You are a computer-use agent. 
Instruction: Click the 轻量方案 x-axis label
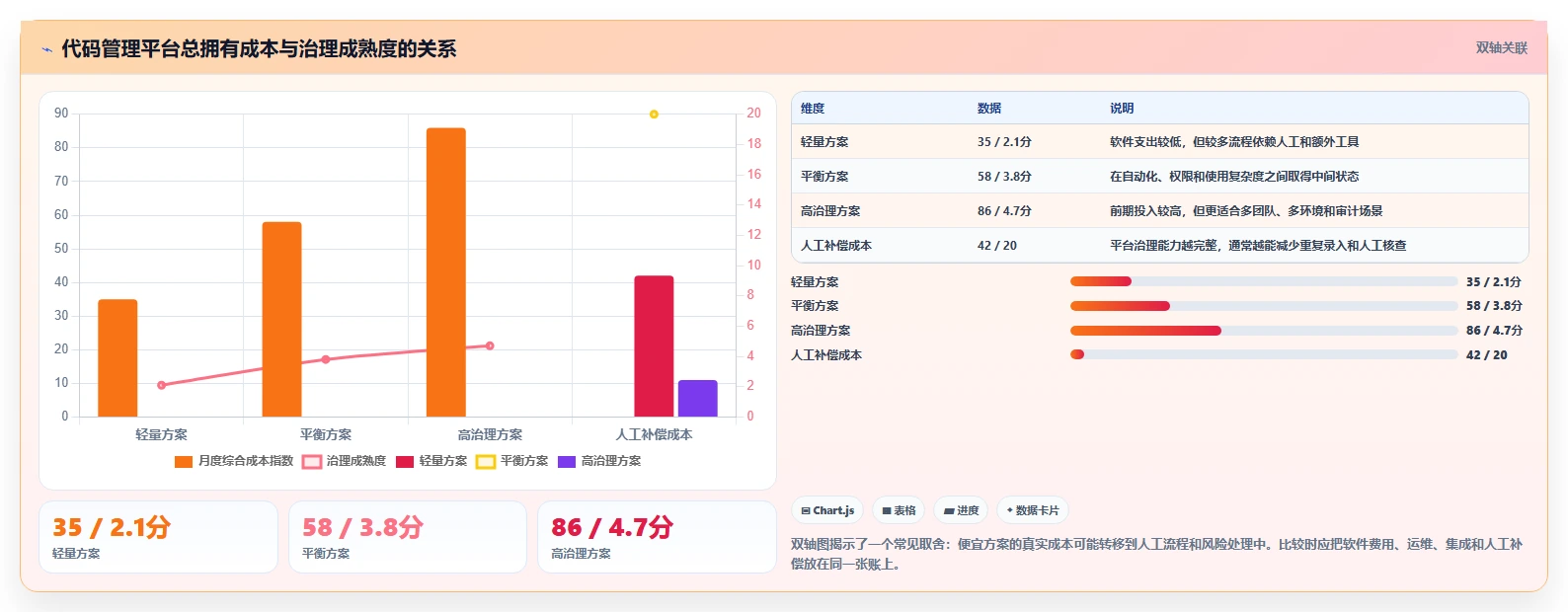coord(161,434)
